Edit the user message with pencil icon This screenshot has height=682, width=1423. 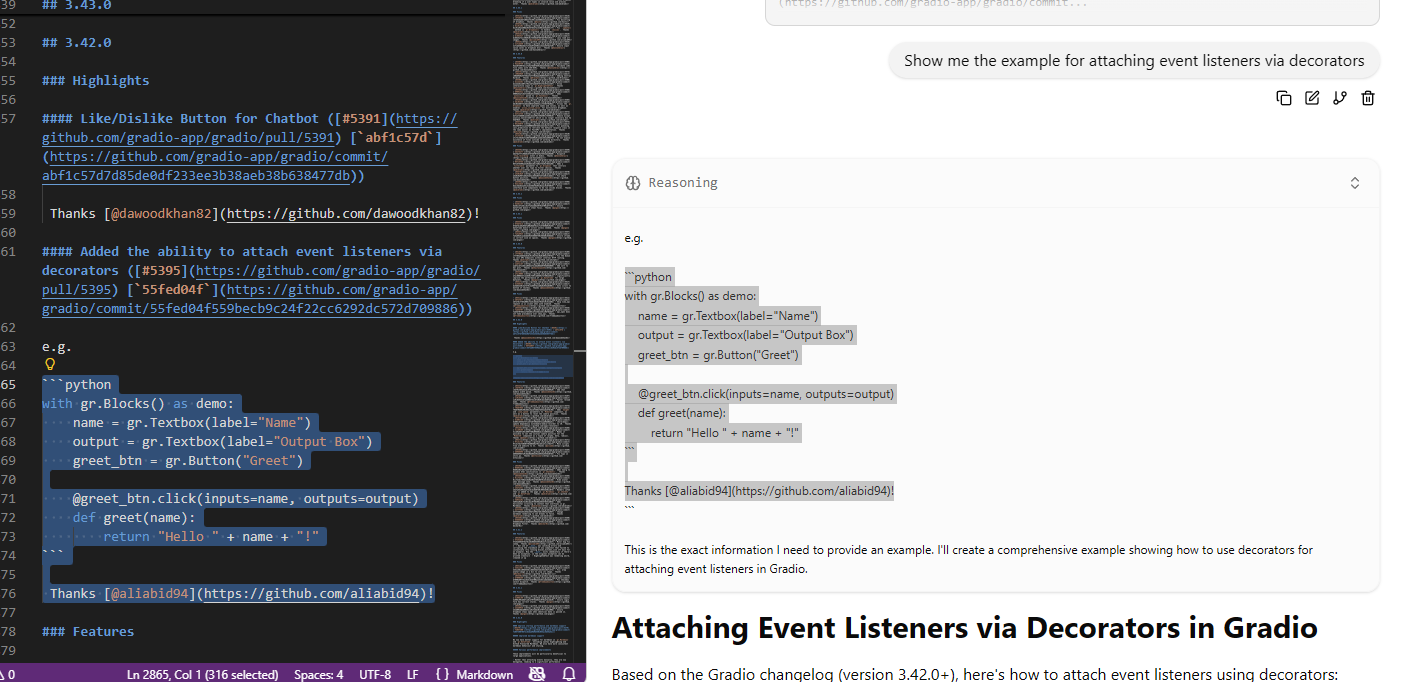1312,98
